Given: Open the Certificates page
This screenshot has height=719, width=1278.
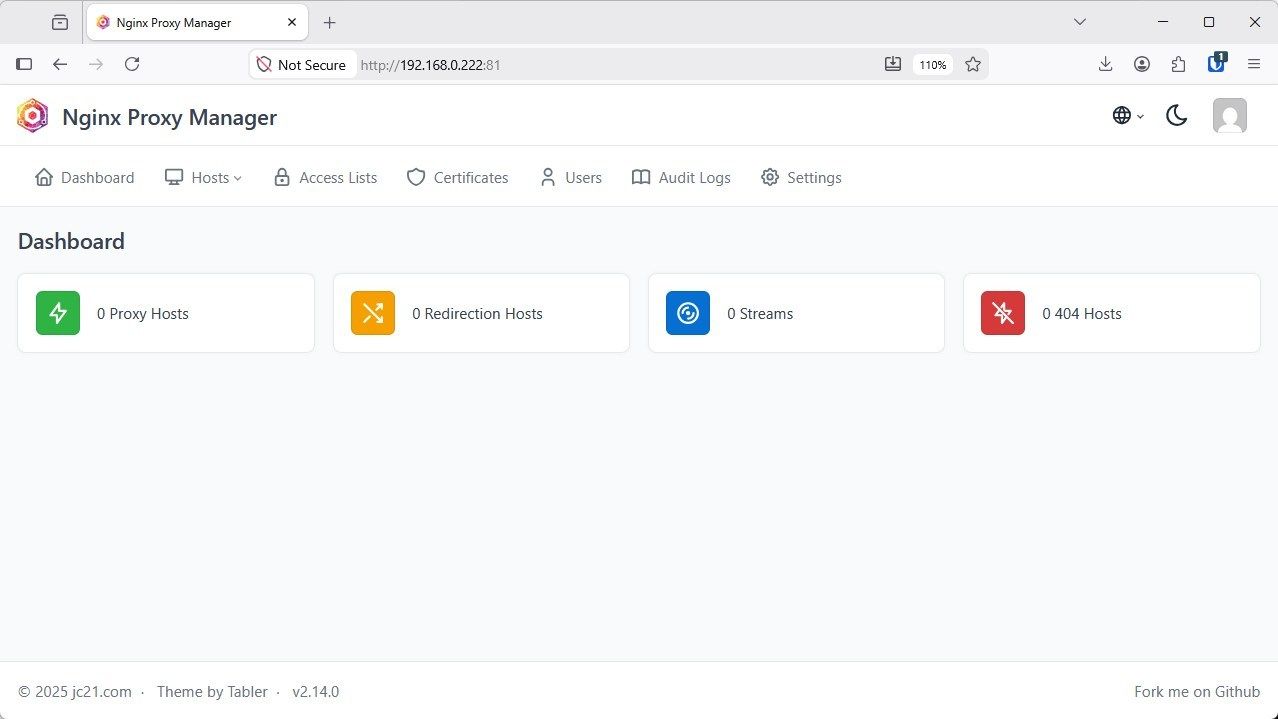Looking at the screenshot, I should pyautogui.click(x=457, y=177).
